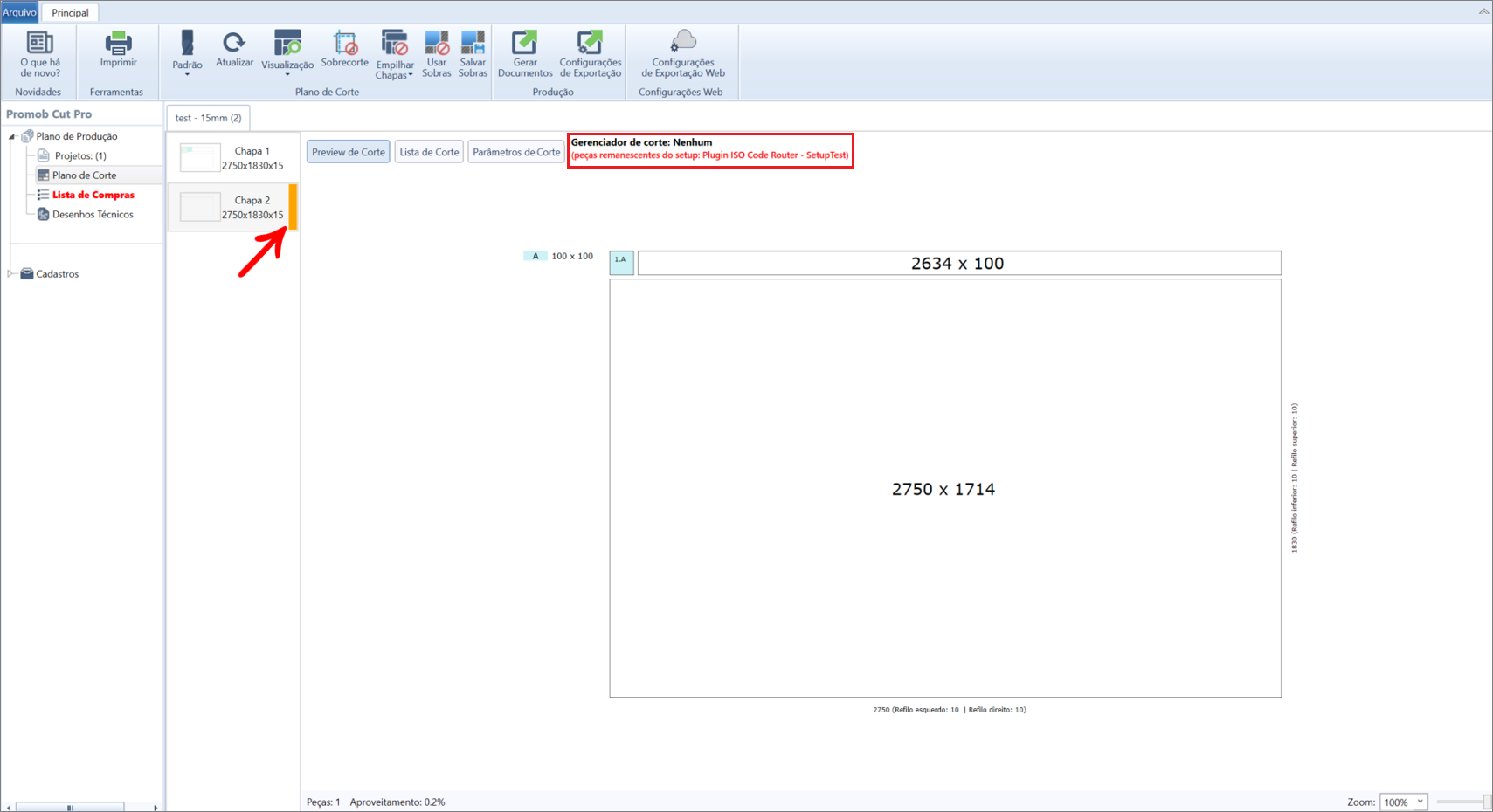The image size is (1493, 812).
Task: Click the Usar Sobras icon
Action: [x=436, y=42]
